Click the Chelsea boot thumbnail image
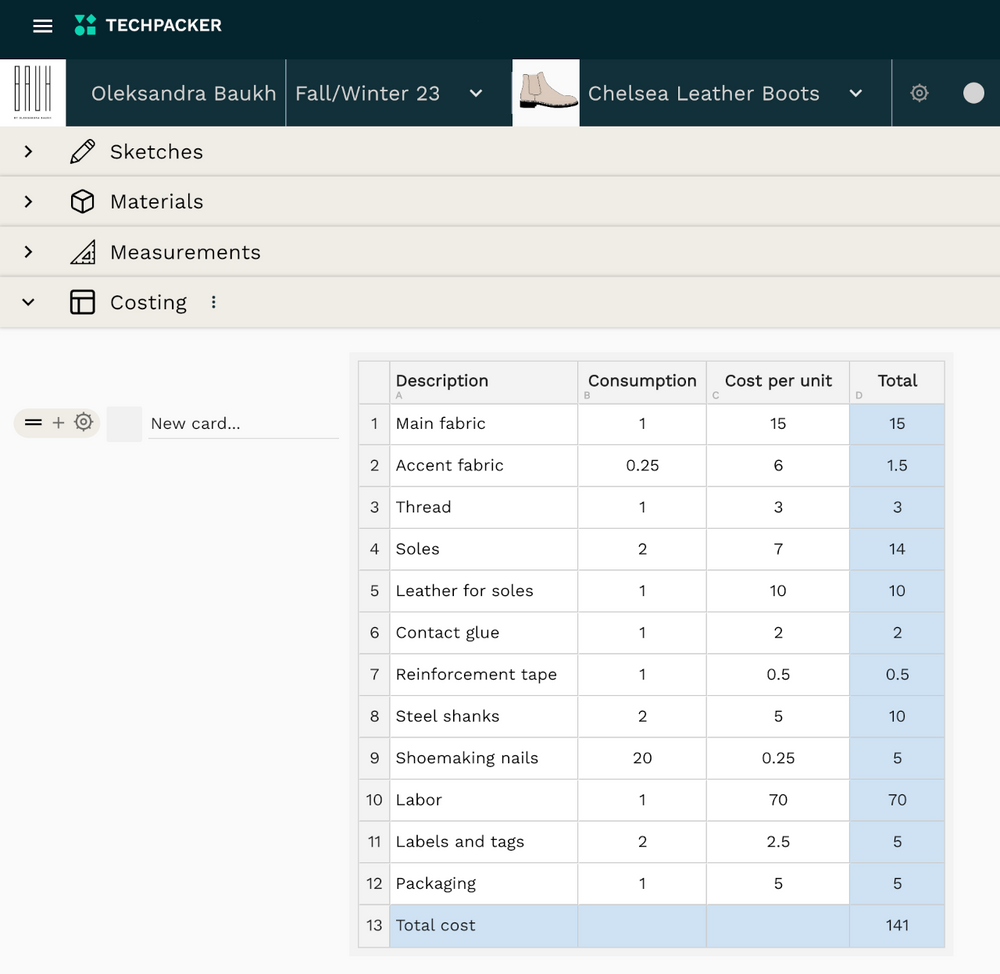The width and height of the screenshot is (1000, 974). (x=546, y=93)
